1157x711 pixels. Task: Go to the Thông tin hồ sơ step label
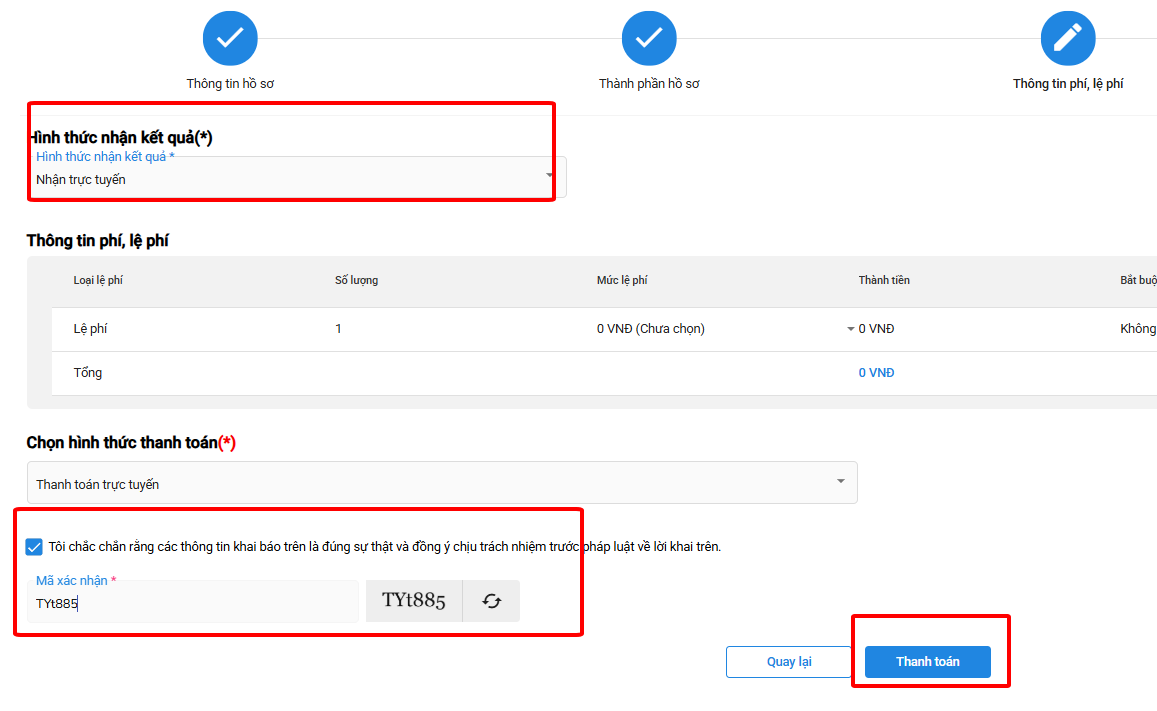pyautogui.click(x=230, y=84)
